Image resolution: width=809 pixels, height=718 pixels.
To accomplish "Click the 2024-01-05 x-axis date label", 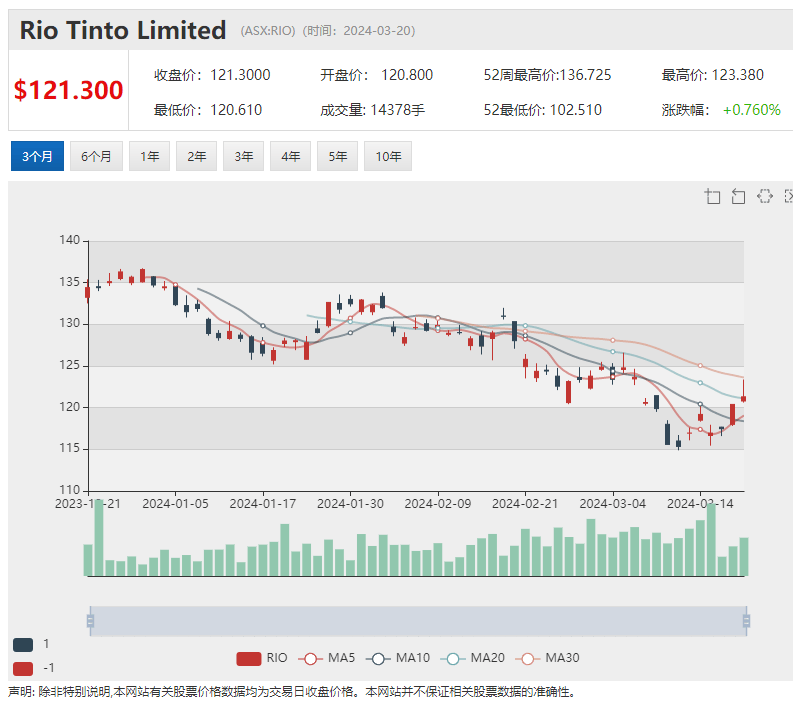I will 175,504.
